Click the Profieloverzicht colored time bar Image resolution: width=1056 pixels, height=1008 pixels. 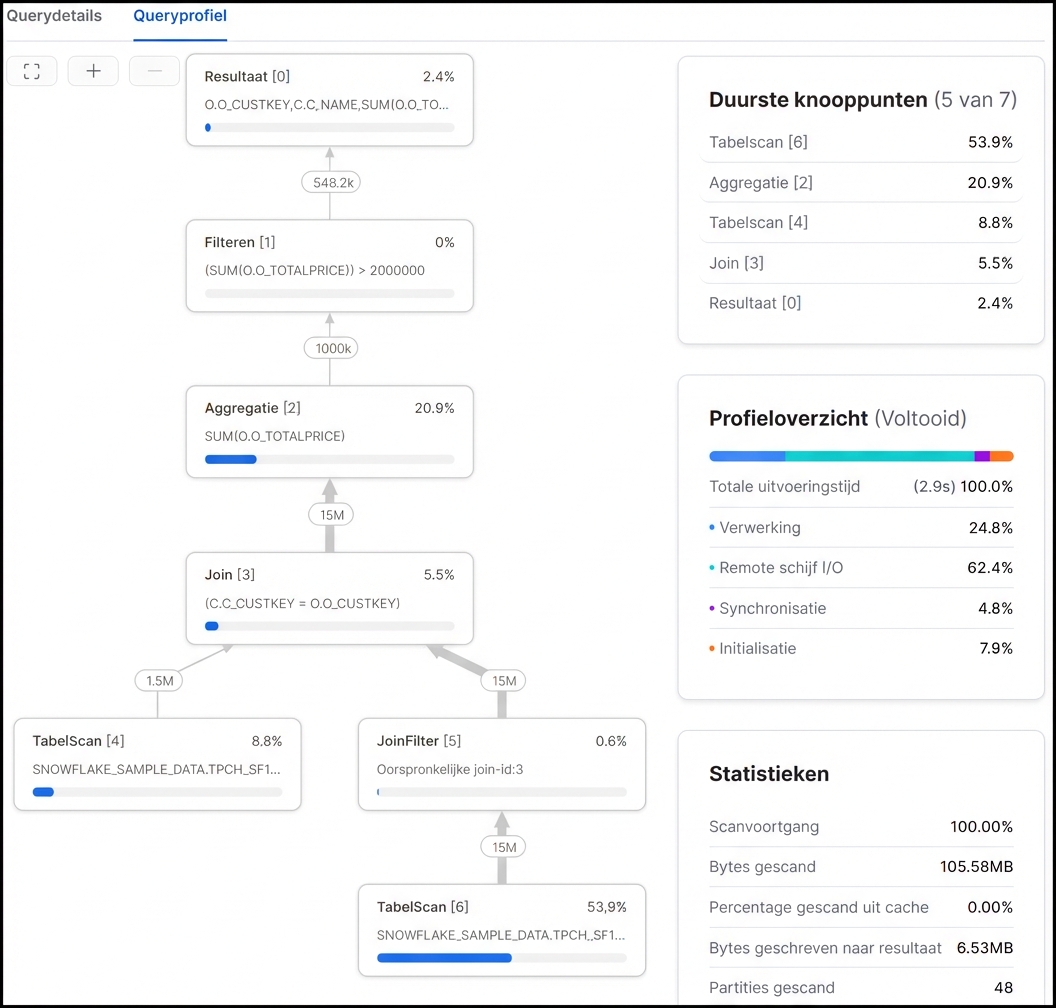(861, 456)
